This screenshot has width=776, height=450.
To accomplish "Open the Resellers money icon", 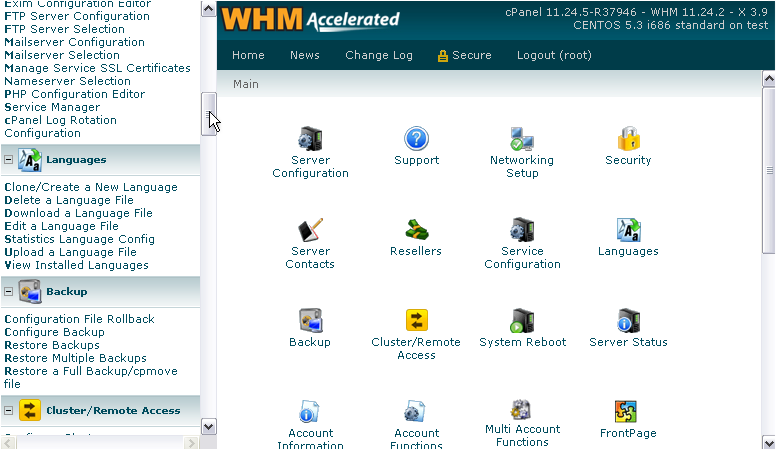I will 416,230.
